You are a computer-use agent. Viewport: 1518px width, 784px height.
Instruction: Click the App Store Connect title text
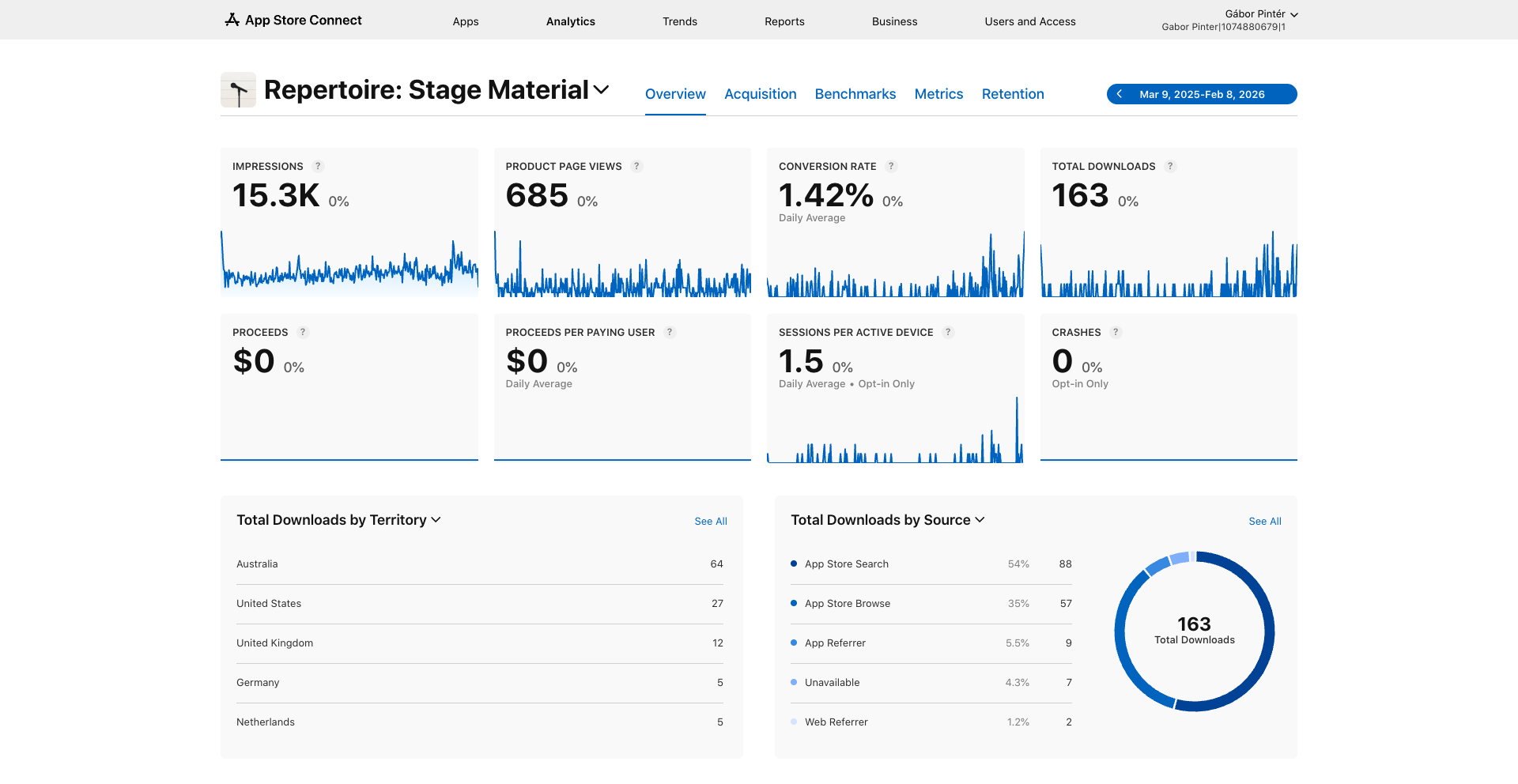click(304, 21)
